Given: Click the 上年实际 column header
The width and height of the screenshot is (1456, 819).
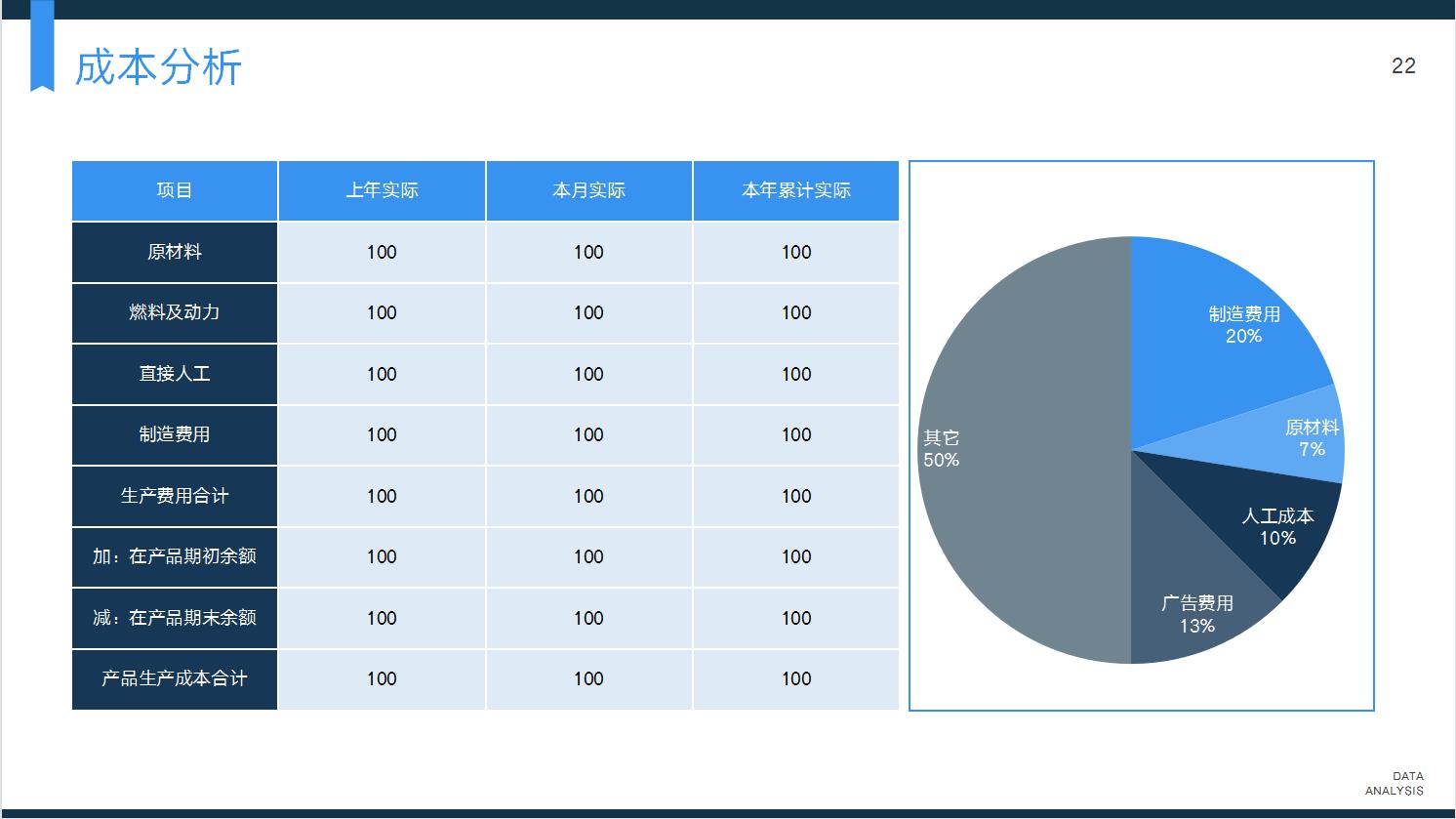Looking at the screenshot, I should (382, 190).
